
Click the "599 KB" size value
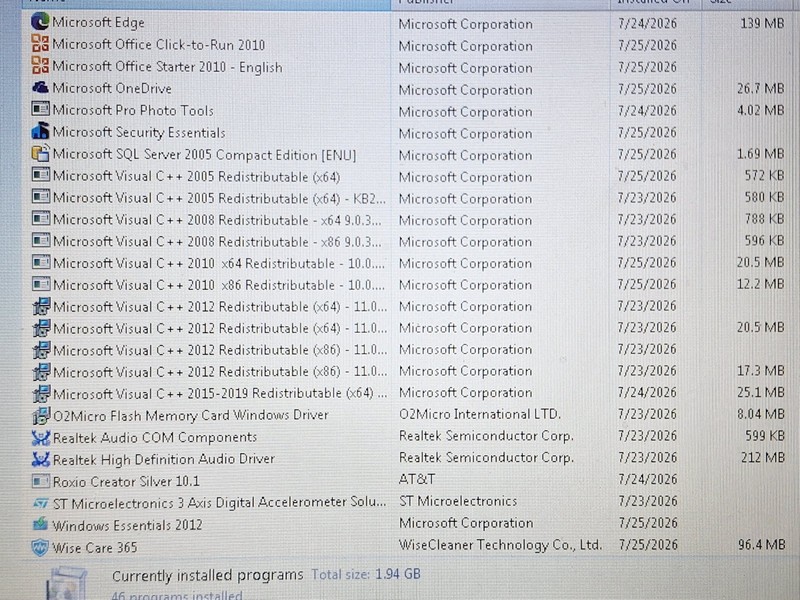click(764, 435)
